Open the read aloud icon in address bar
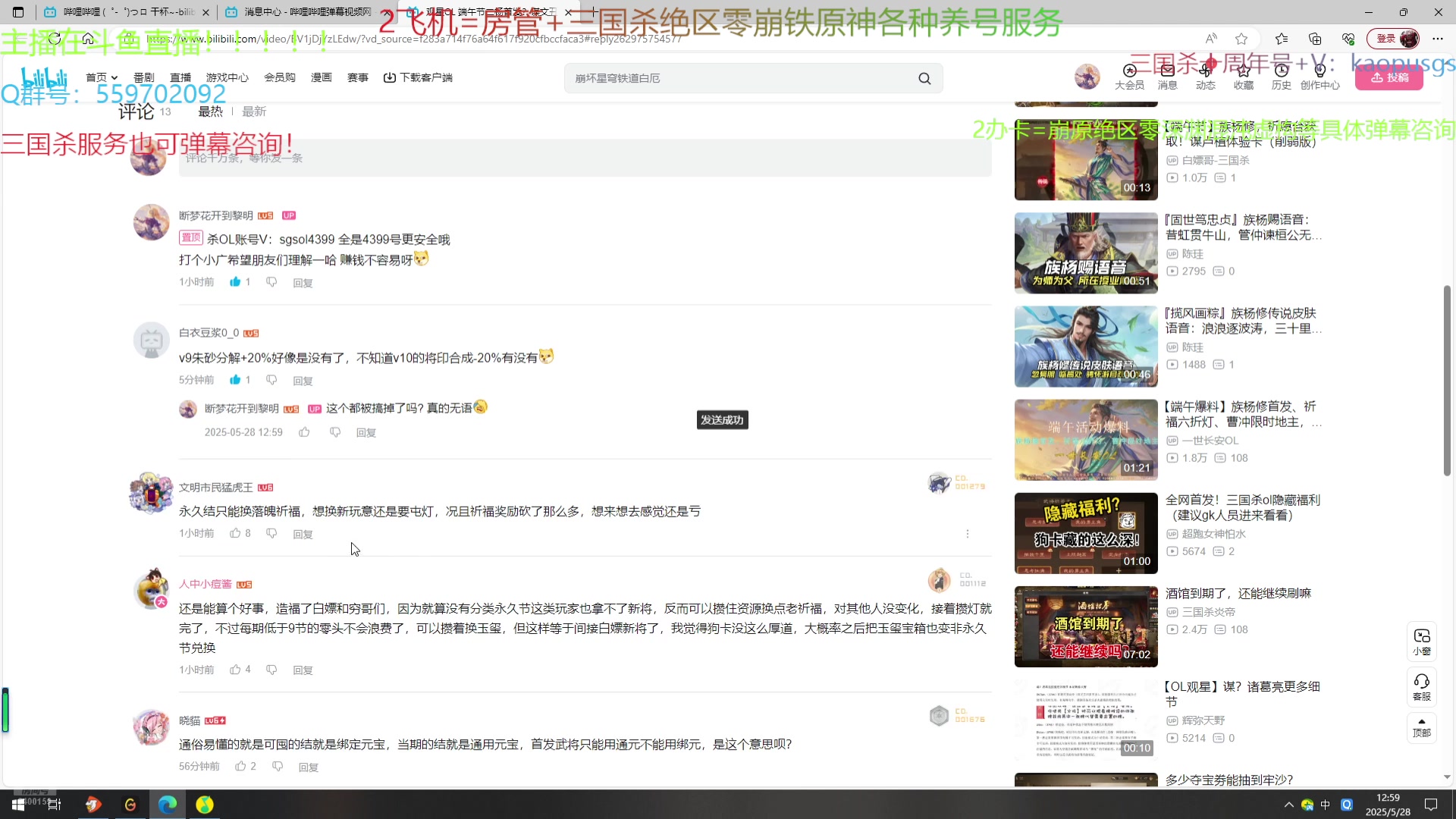The height and width of the screenshot is (819, 1456). 1211,39
